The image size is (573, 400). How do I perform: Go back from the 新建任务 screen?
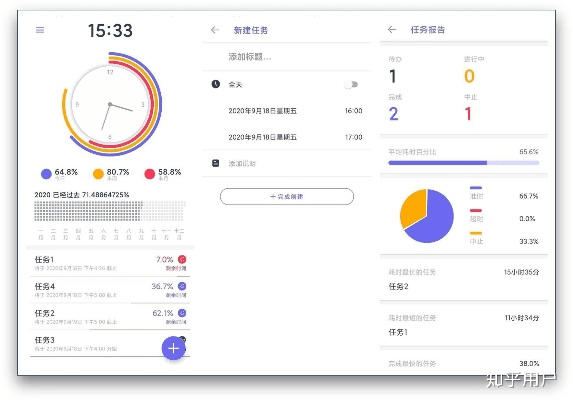tap(215, 30)
